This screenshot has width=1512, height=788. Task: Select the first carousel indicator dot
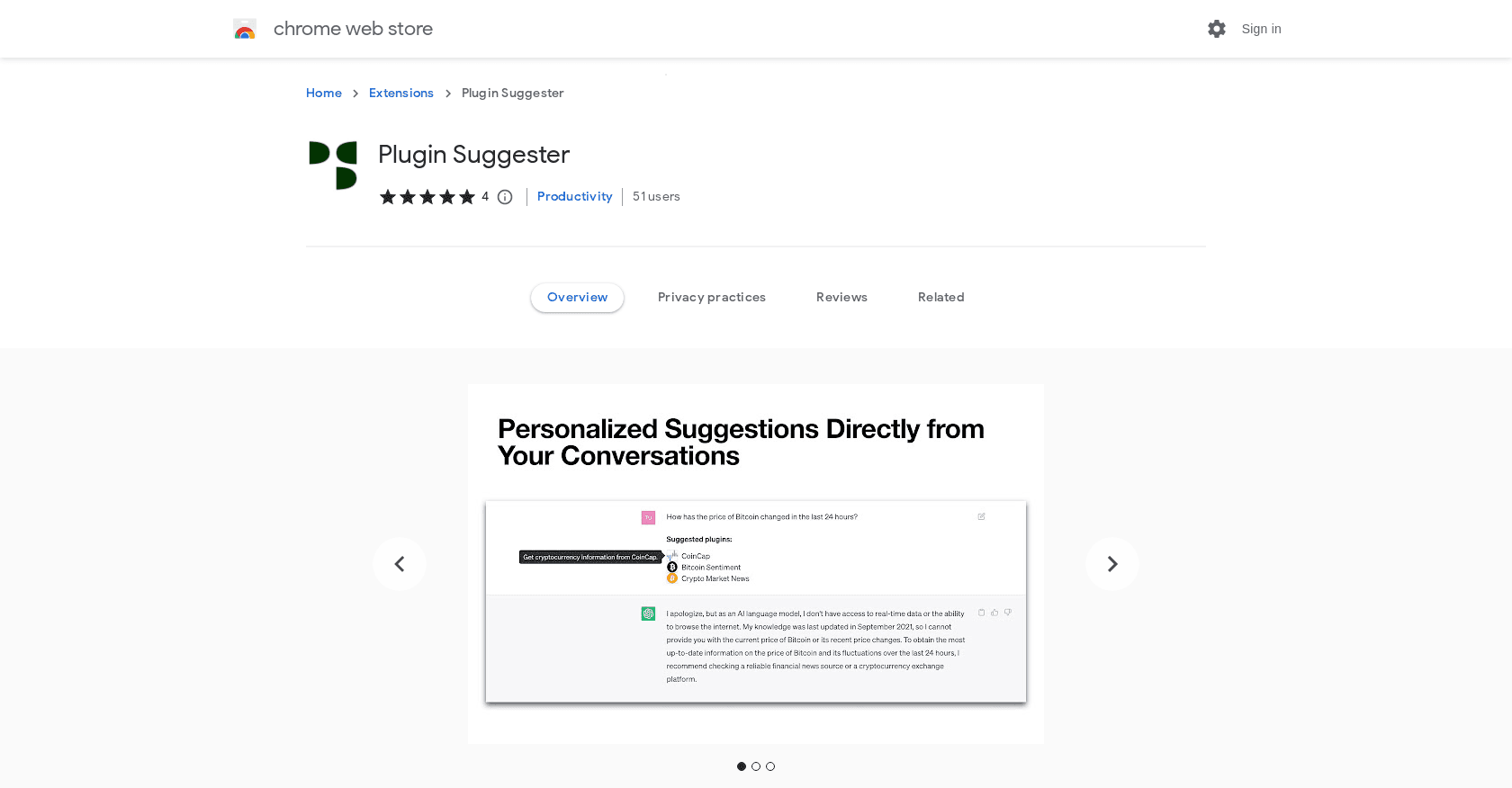pos(741,766)
